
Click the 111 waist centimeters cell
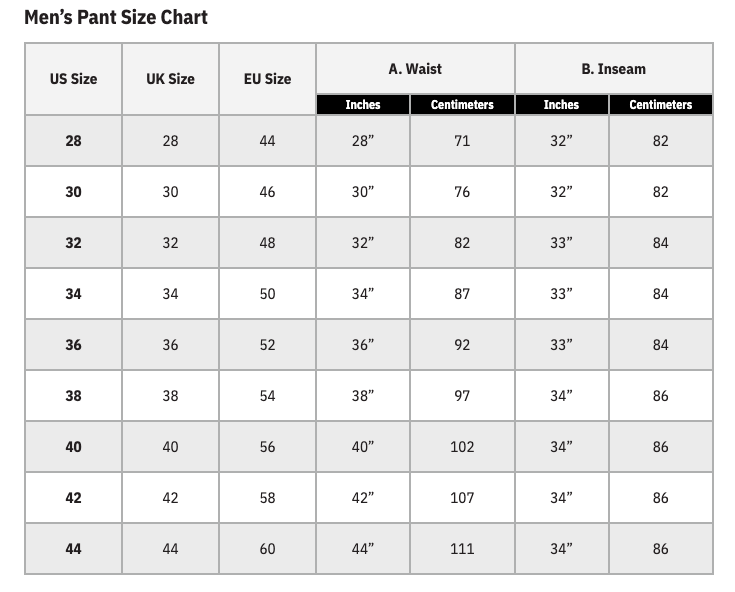pos(462,549)
